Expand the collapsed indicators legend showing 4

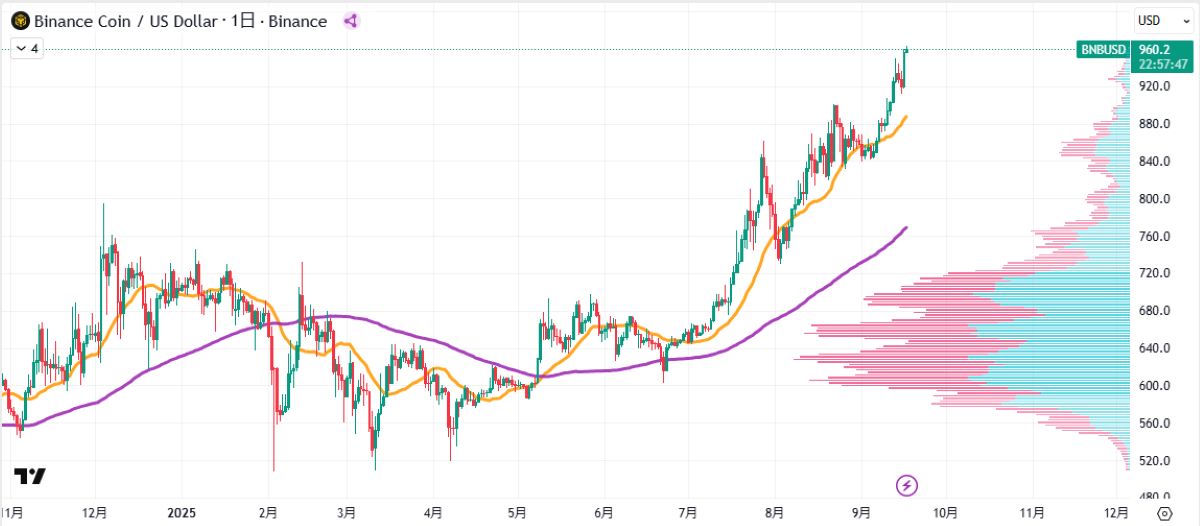coord(27,48)
